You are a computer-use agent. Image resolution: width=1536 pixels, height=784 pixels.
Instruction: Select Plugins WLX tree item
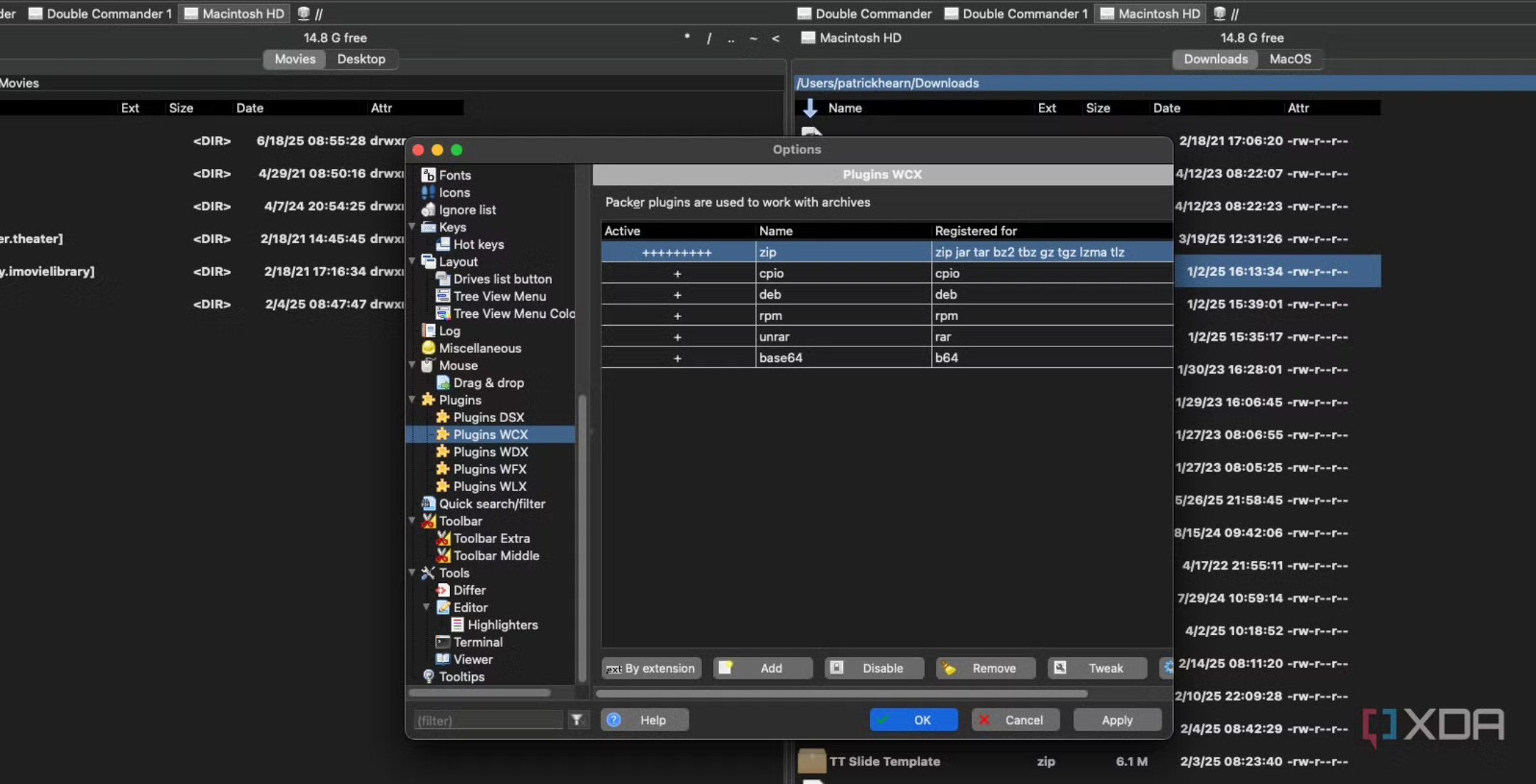click(490, 486)
